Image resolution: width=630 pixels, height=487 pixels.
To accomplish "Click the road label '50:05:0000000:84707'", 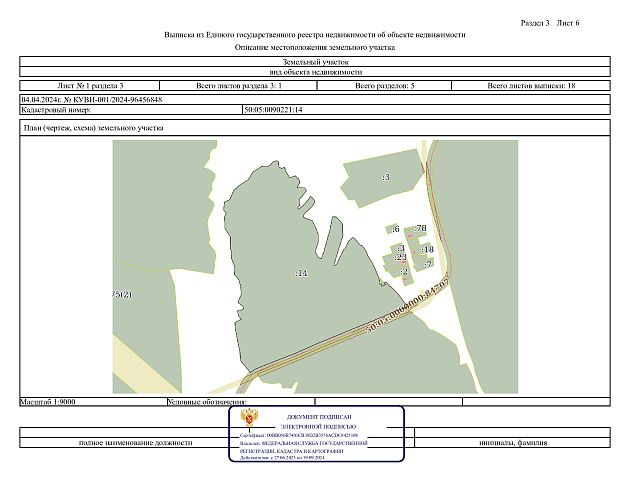I will 407,306.
